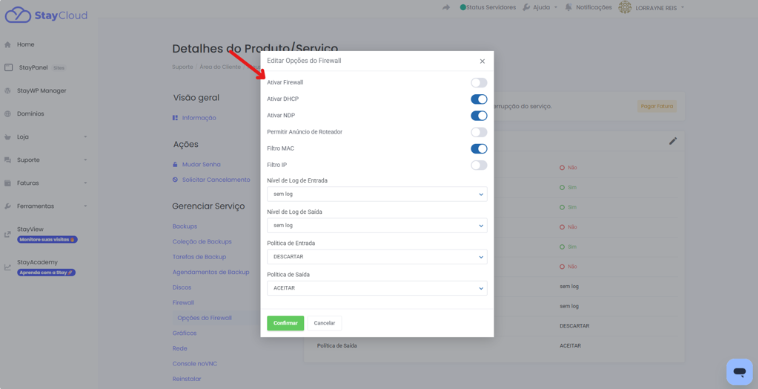Expand the Loja sidebar menu
758x389 pixels.
coord(46,137)
